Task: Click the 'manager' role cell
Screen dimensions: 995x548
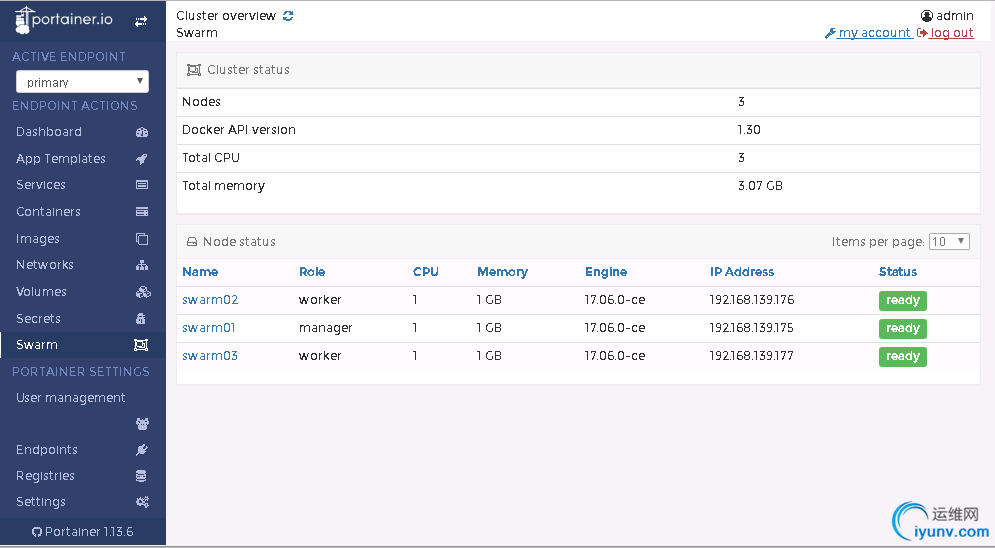Action: (326, 328)
